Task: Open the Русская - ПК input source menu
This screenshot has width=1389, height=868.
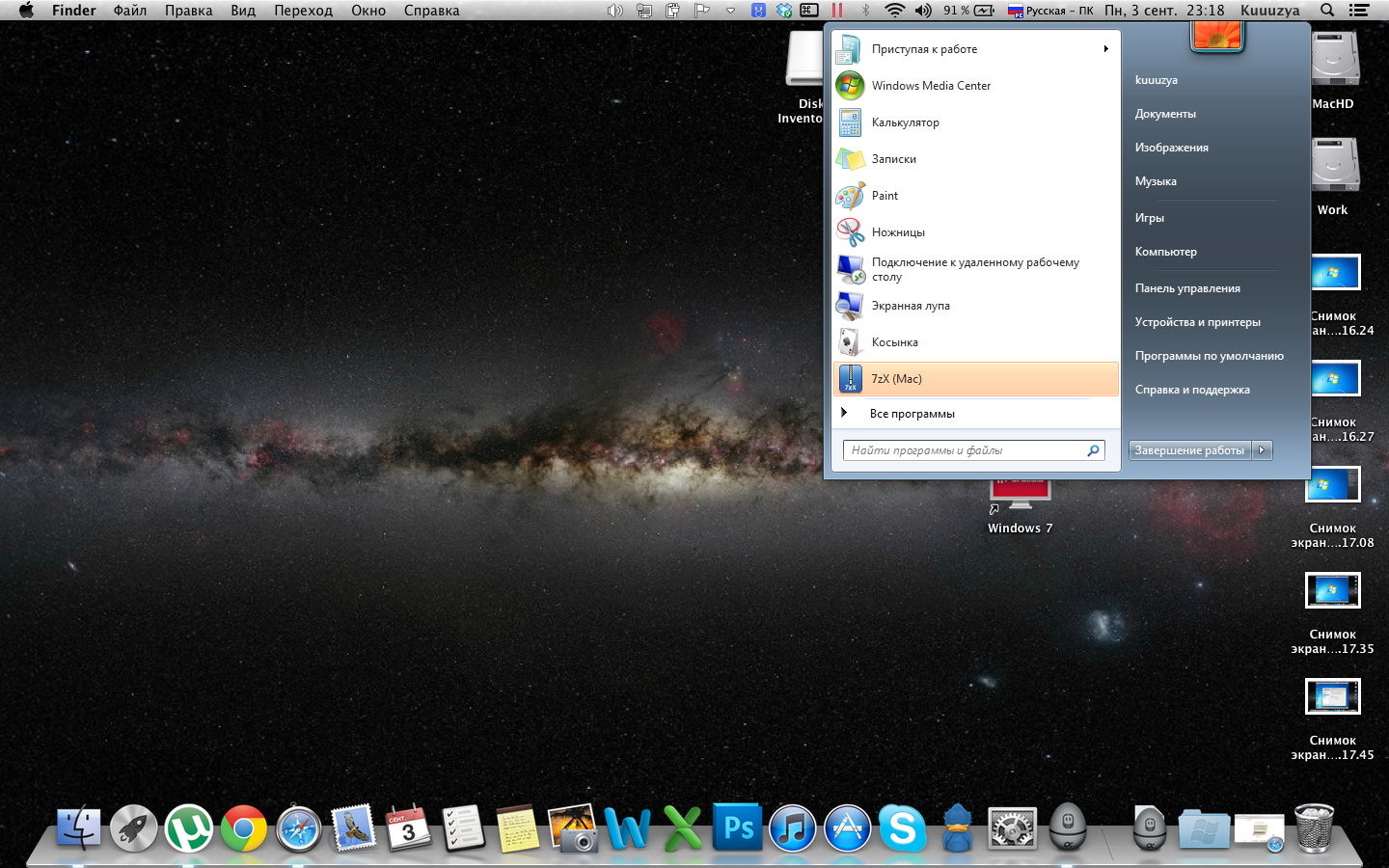Action: [x=1051, y=11]
